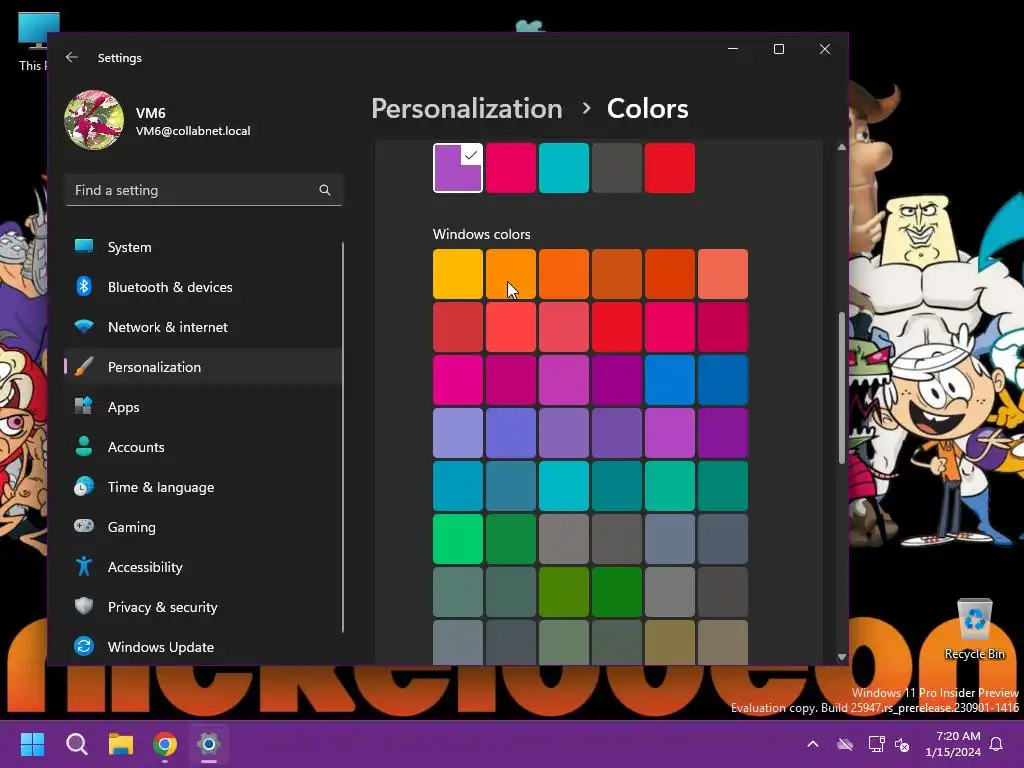Open the notification bell
This screenshot has width=1024, height=768.
(997, 744)
